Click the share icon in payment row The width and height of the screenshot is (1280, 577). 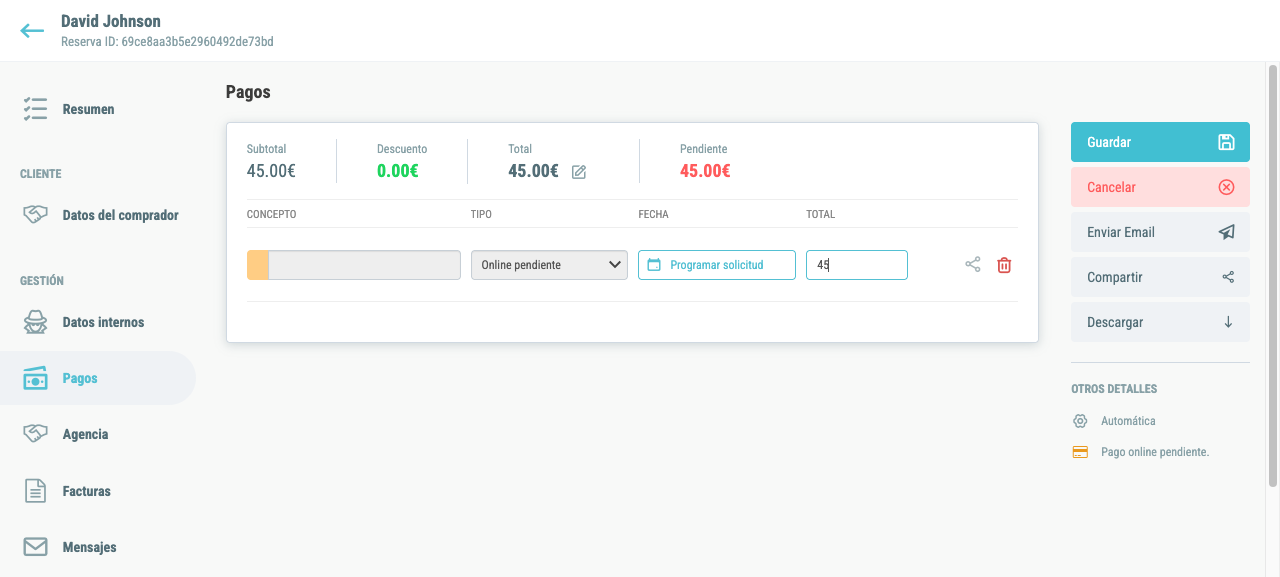tap(973, 265)
